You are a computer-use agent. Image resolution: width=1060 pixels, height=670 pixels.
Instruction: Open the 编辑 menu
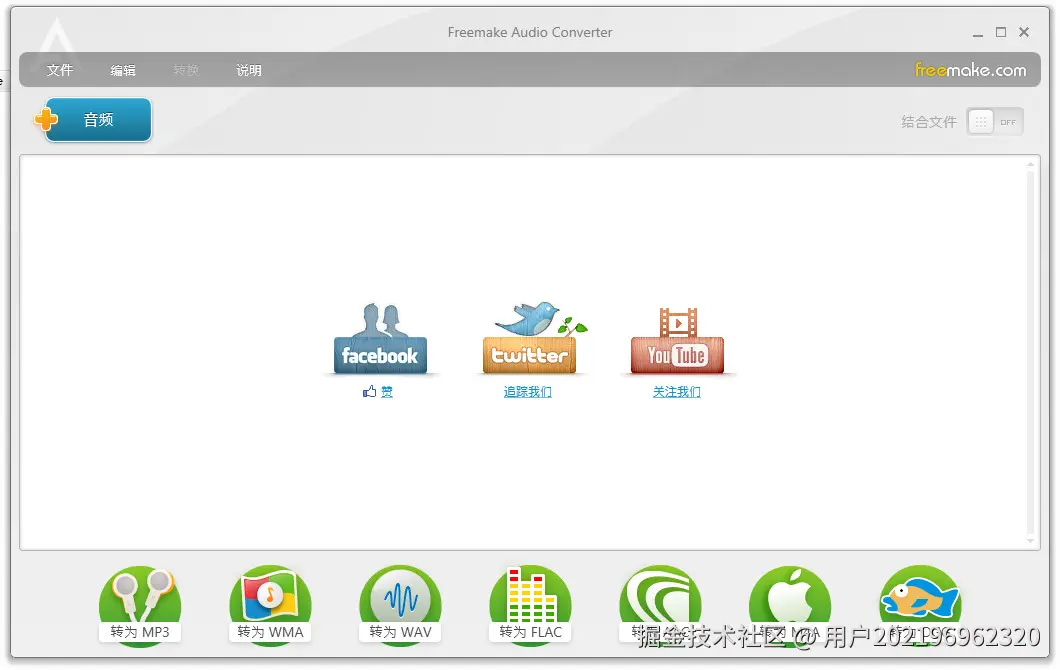pyautogui.click(x=123, y=70)
